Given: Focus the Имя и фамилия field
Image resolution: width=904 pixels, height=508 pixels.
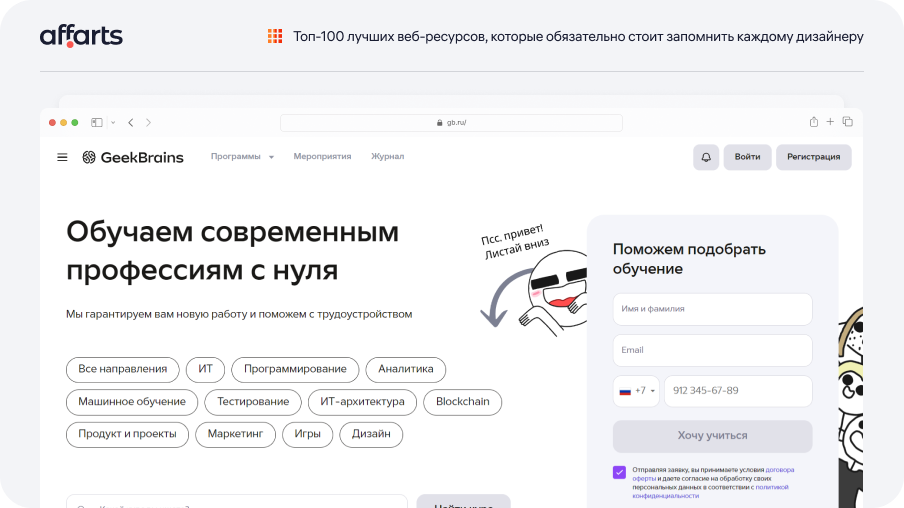Looking at the screenshot, I should click(713, 309).
